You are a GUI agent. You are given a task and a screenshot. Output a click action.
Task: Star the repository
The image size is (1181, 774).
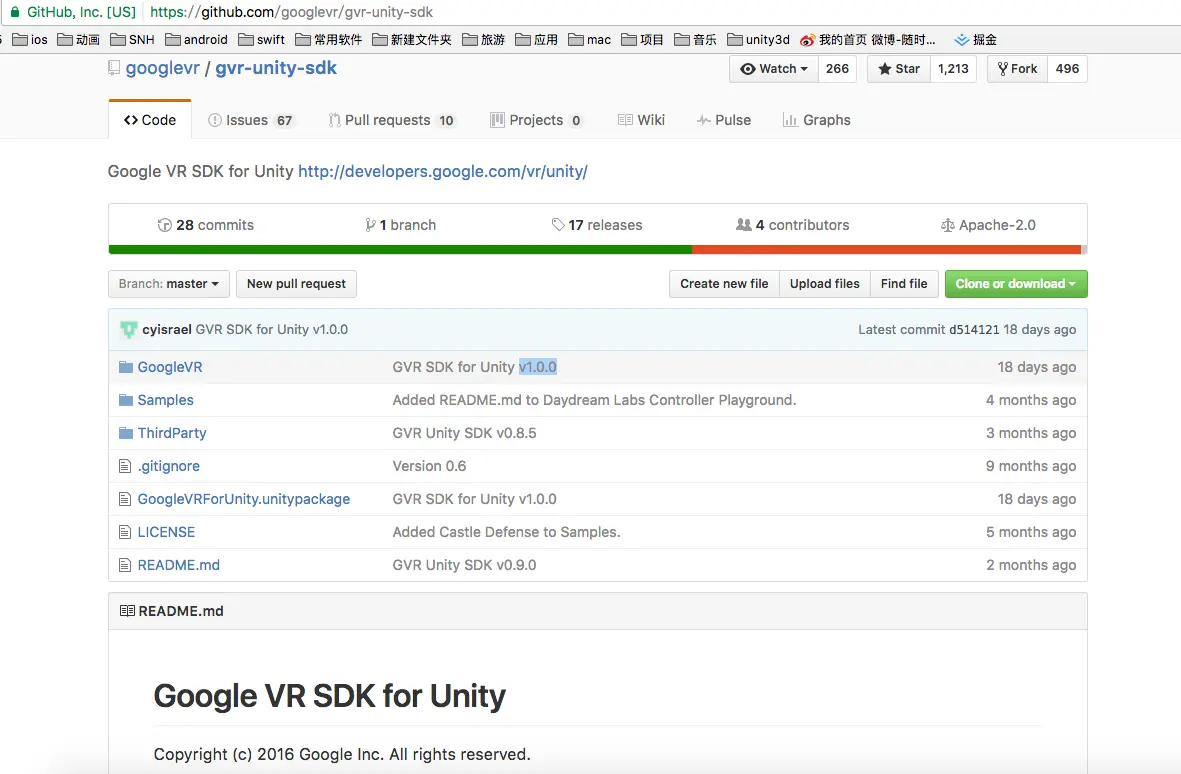point(899,69)
